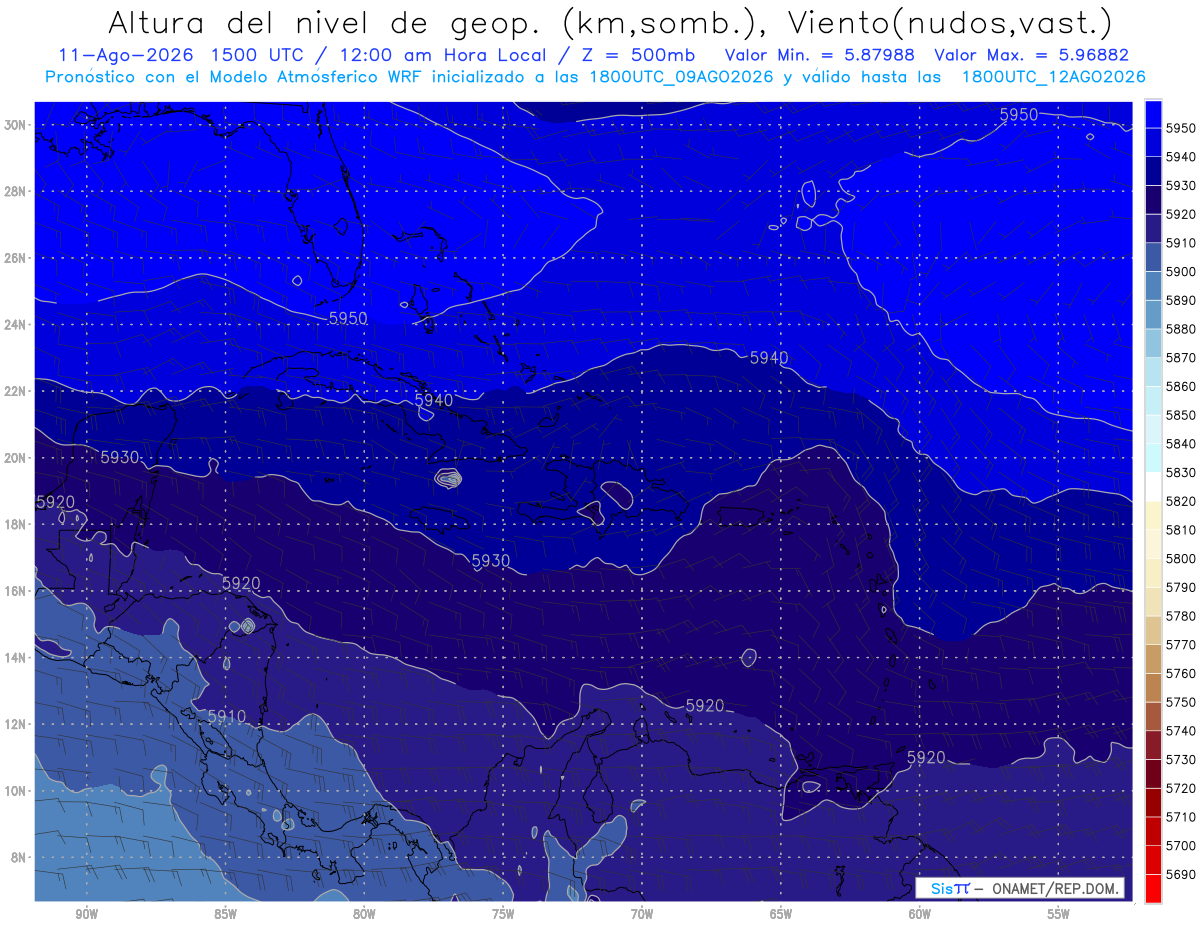Screen dimensions: 1200x927
Task: Click the 5940 value on the color scale legend
Action: 1180,157
